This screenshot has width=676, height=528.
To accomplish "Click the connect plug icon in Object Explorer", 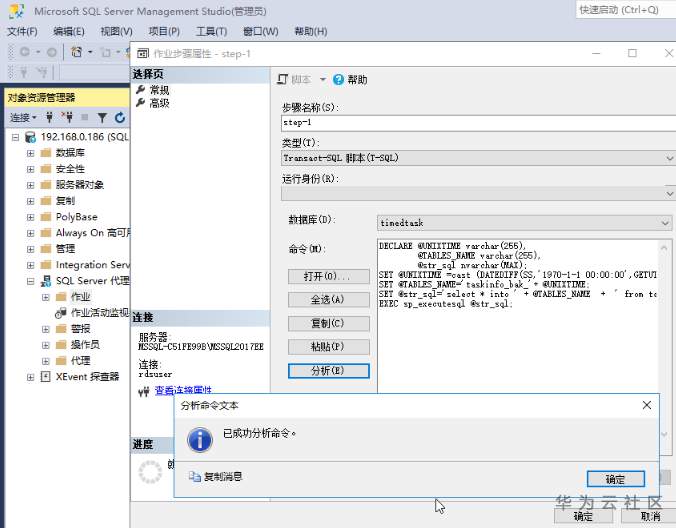I will point(50,117).
